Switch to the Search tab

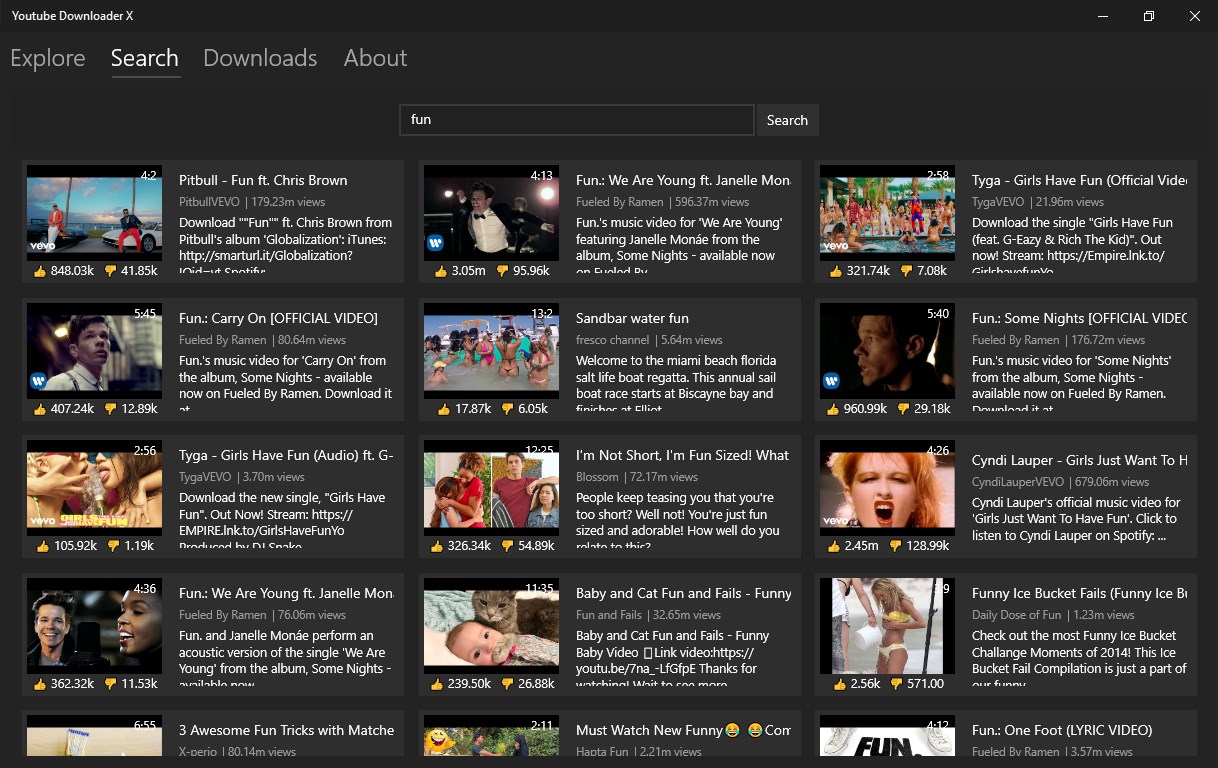pos(145,58)
